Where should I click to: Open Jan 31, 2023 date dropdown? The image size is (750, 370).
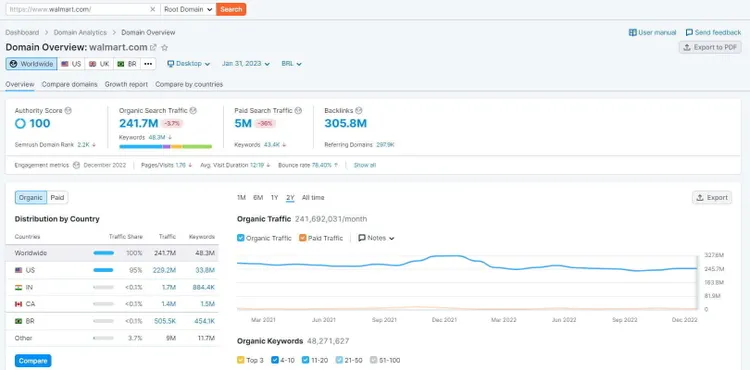coord(245,64)
